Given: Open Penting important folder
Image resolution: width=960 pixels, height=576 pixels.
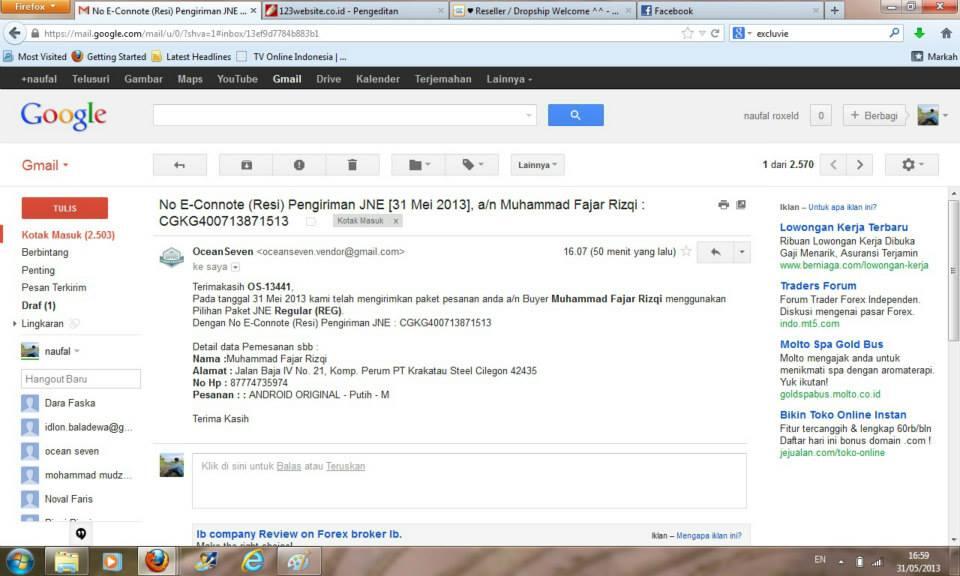Looking at the screenshot, I should click(x=38, y=270).
